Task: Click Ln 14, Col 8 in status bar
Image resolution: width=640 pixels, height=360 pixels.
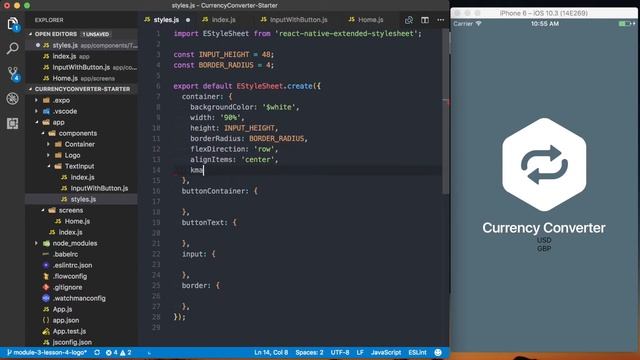Action: coord(271,352)
